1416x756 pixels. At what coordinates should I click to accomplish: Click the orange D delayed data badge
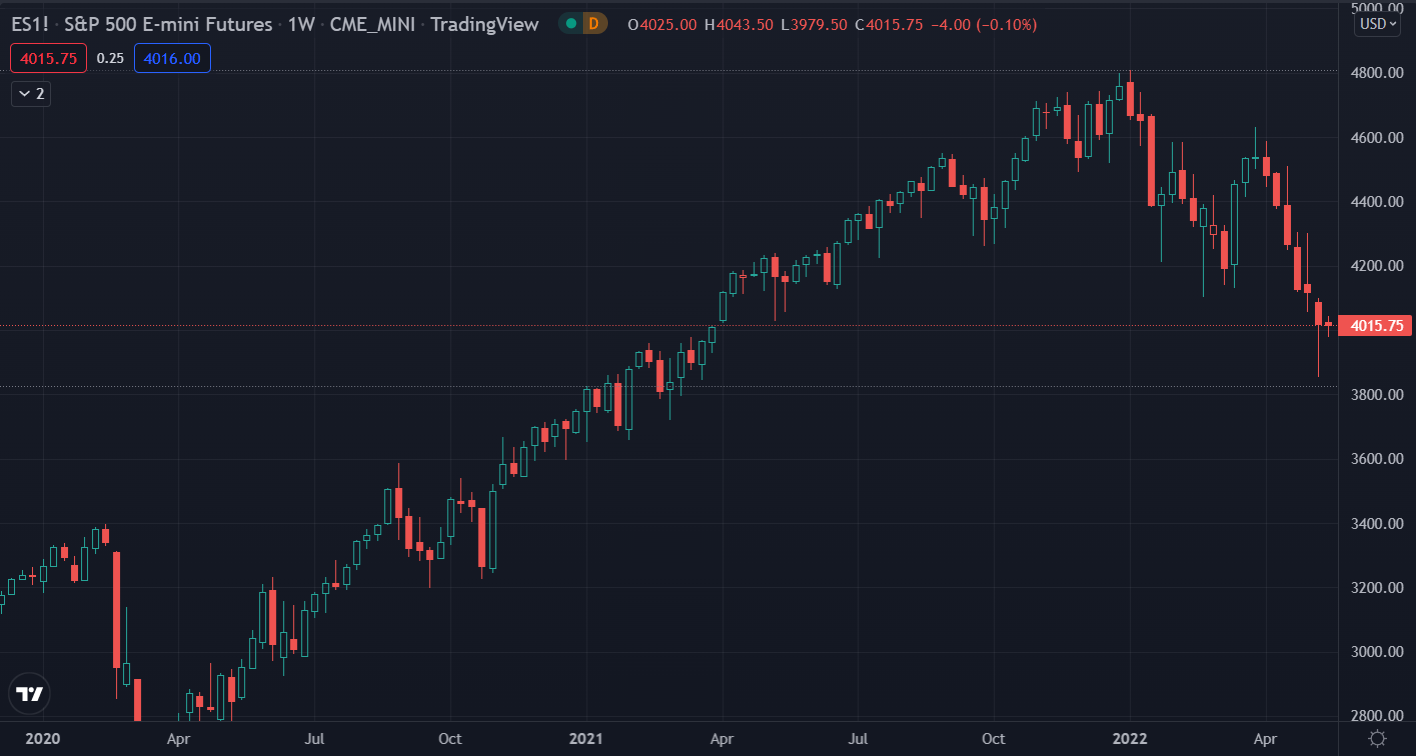594,24
